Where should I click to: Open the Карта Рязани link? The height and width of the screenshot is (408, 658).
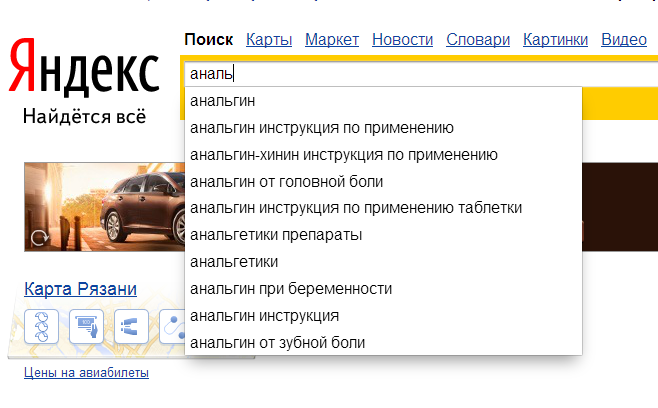[80, 291]
